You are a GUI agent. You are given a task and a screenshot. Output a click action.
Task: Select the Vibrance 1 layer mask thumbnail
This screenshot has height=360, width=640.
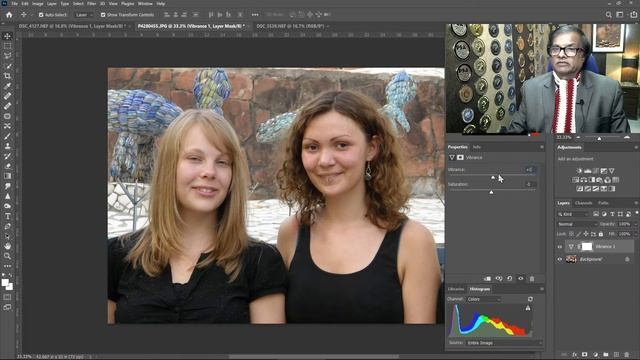pos(587,247)
